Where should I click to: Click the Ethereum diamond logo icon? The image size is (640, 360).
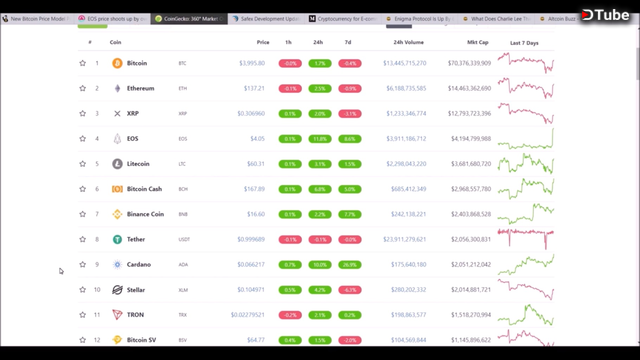(117, 89)
